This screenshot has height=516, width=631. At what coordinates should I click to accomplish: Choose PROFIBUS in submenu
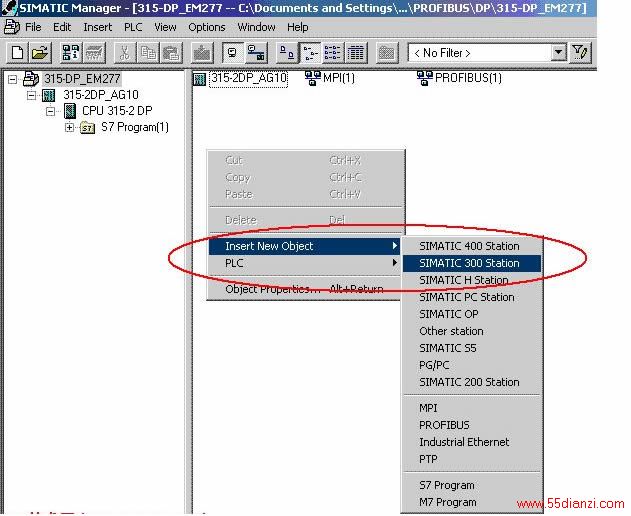(472, 425)
